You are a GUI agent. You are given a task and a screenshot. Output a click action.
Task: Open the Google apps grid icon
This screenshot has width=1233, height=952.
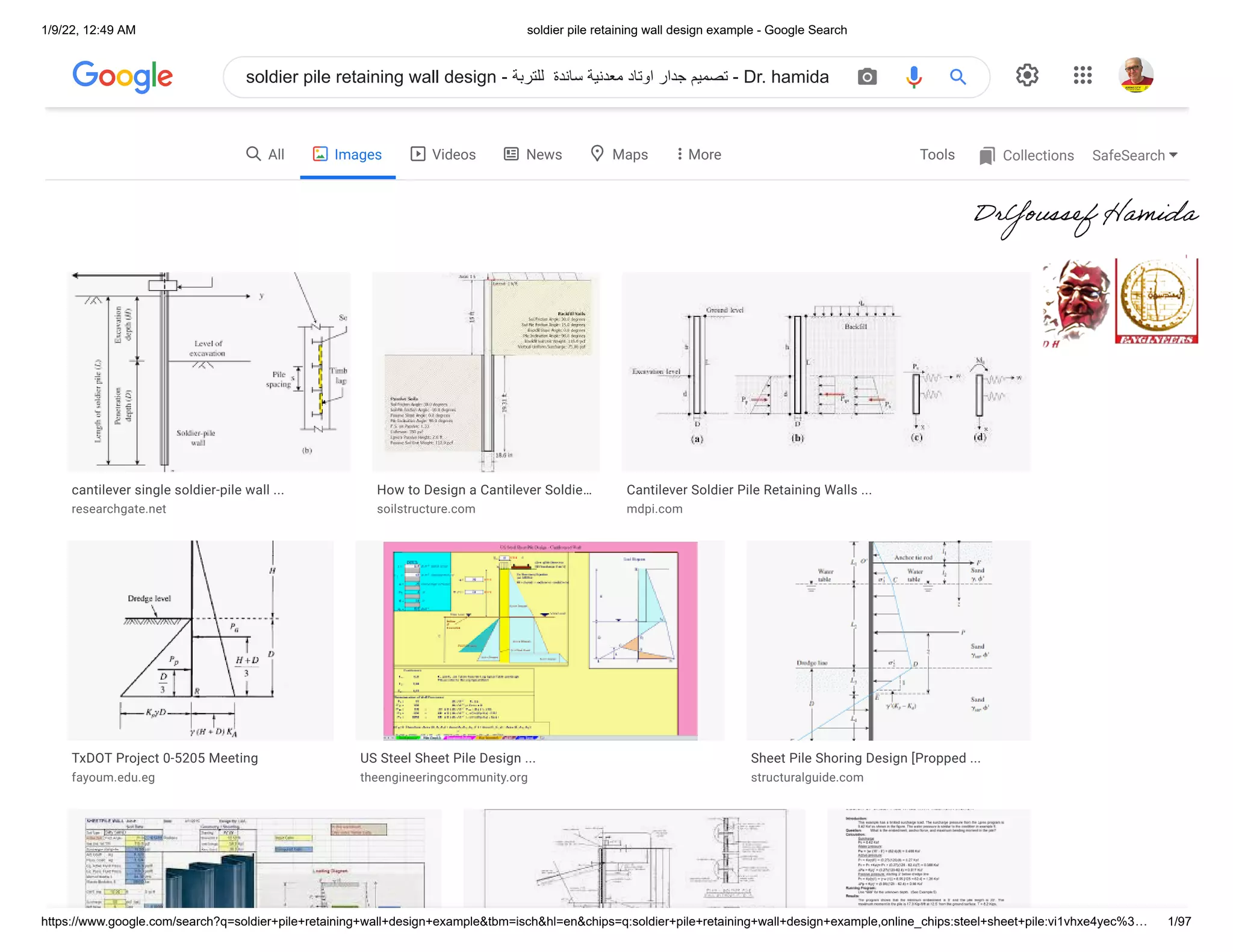[1082, 75]
